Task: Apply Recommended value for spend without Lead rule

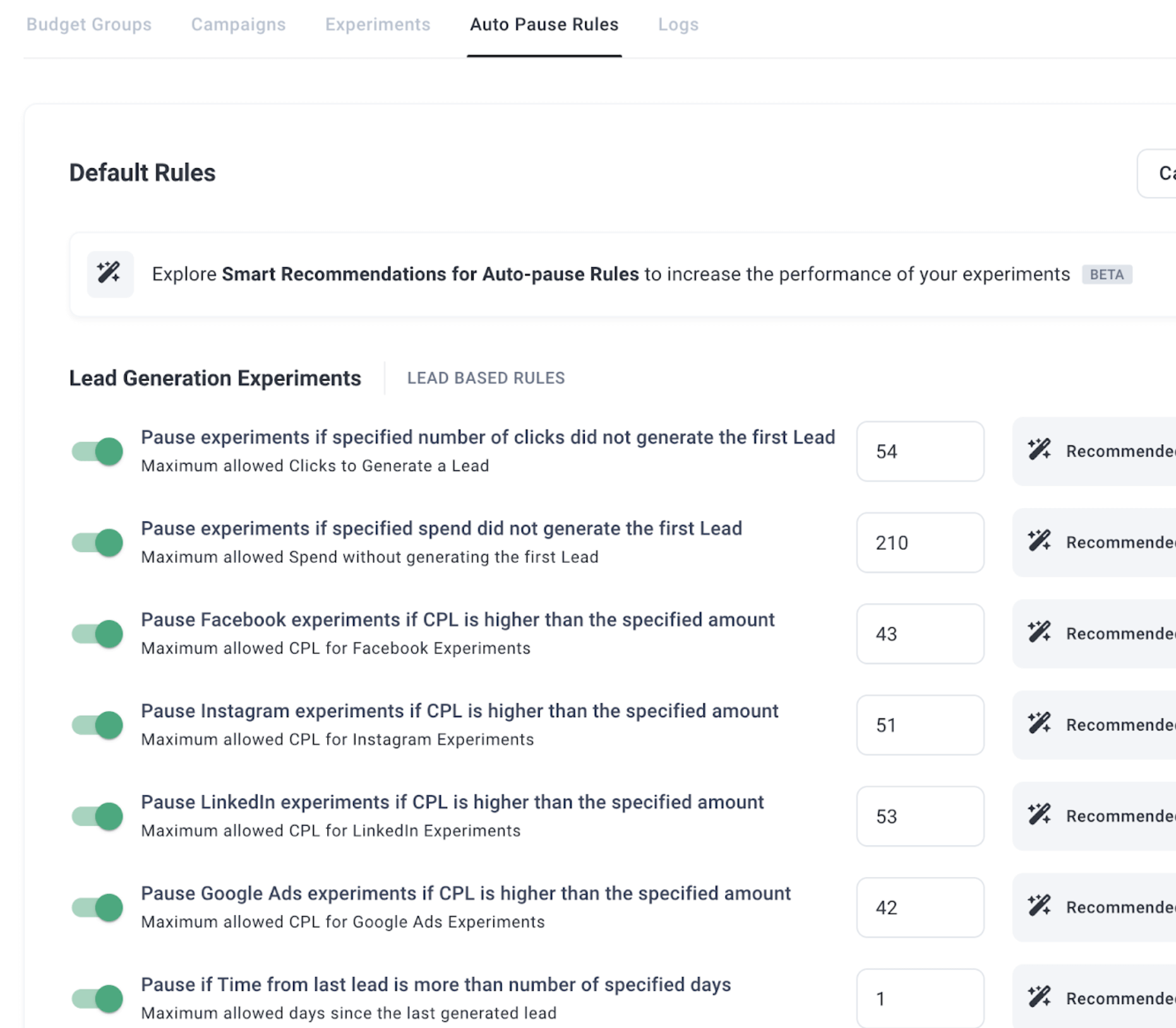Action: [1095, 542]
